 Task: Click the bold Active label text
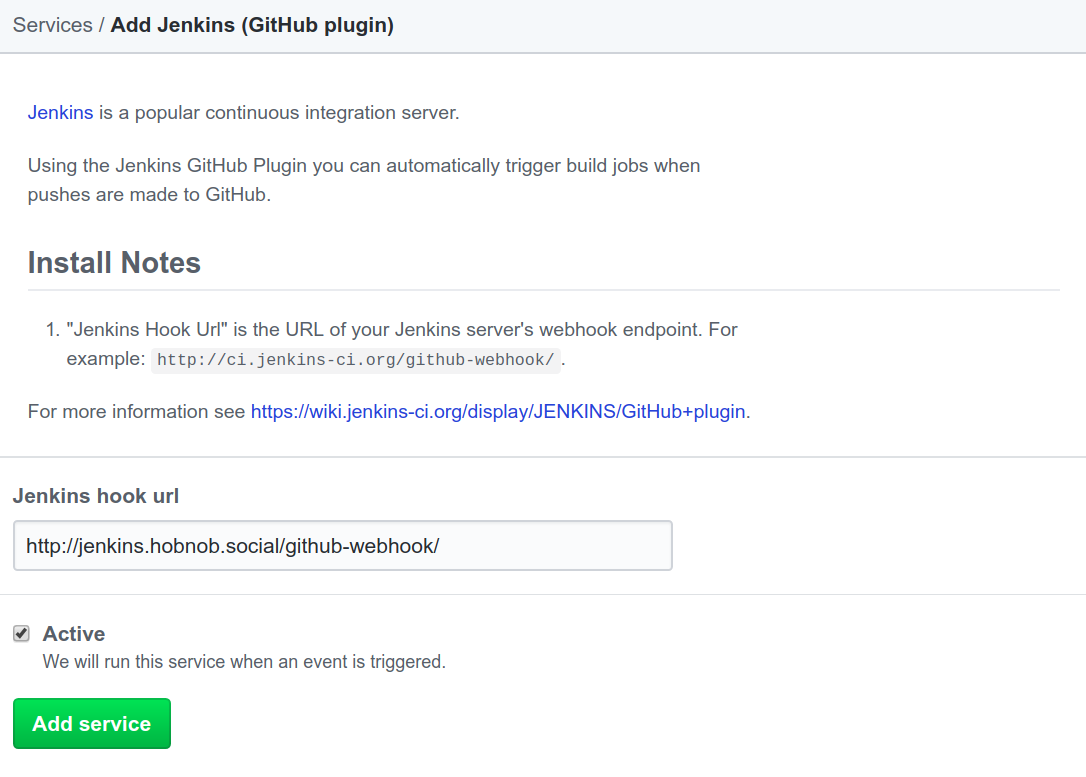click(74, 634)
